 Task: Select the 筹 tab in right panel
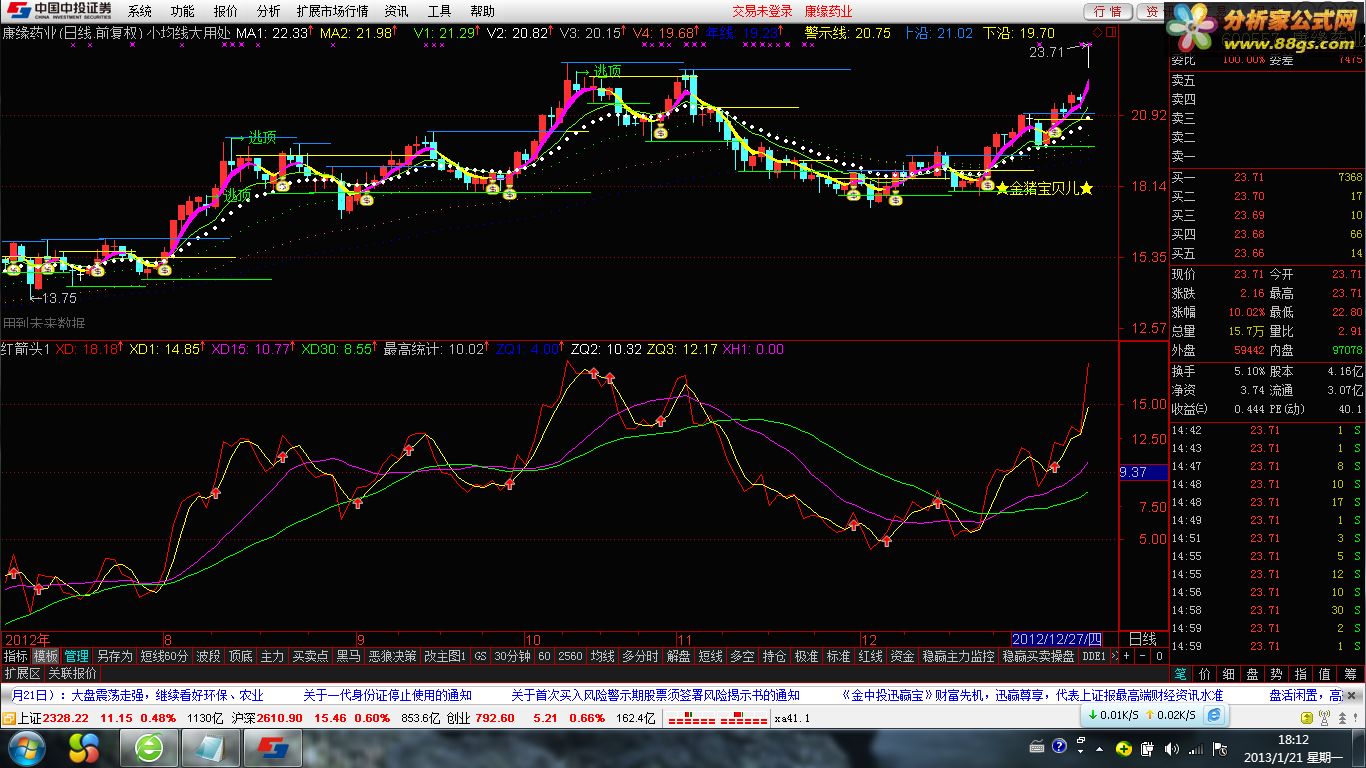click(x=1350, y=674)
